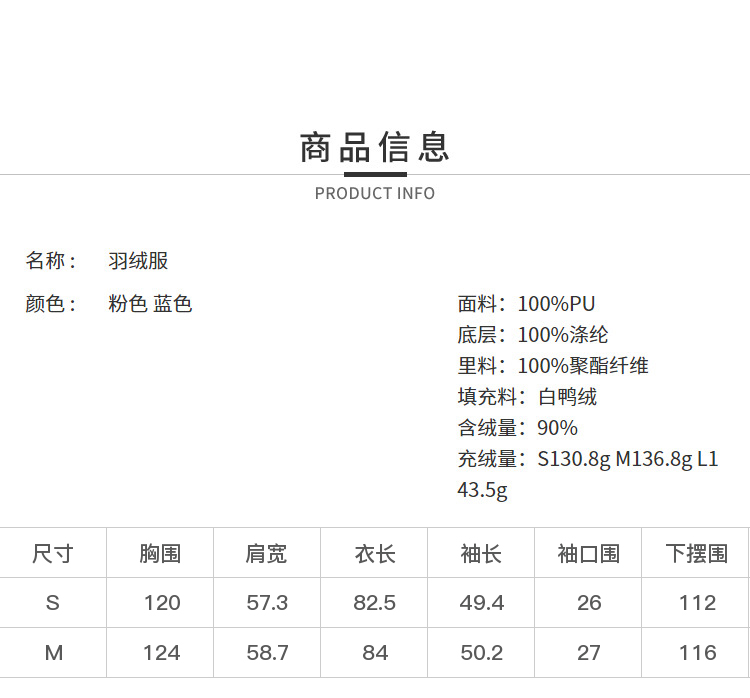750x698 pixels.
Task: Click length value 84 in row M
Action: click(x=375, y=653)
